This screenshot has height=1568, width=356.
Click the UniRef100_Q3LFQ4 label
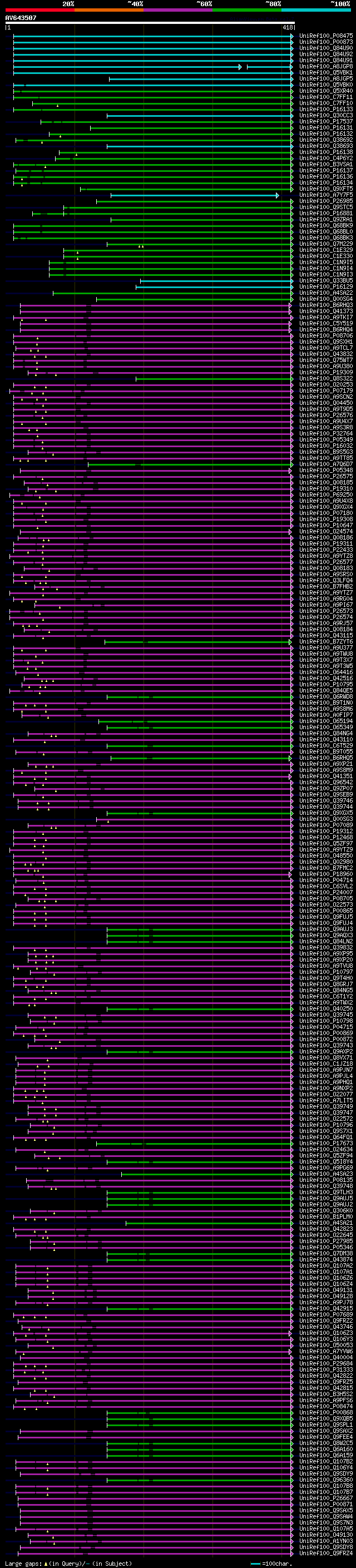pos(325,580)
